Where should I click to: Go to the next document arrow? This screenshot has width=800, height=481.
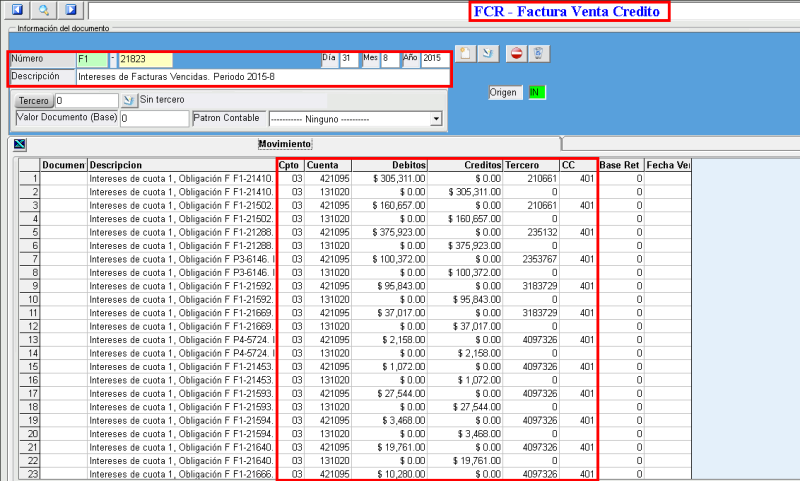click(69, 10)
